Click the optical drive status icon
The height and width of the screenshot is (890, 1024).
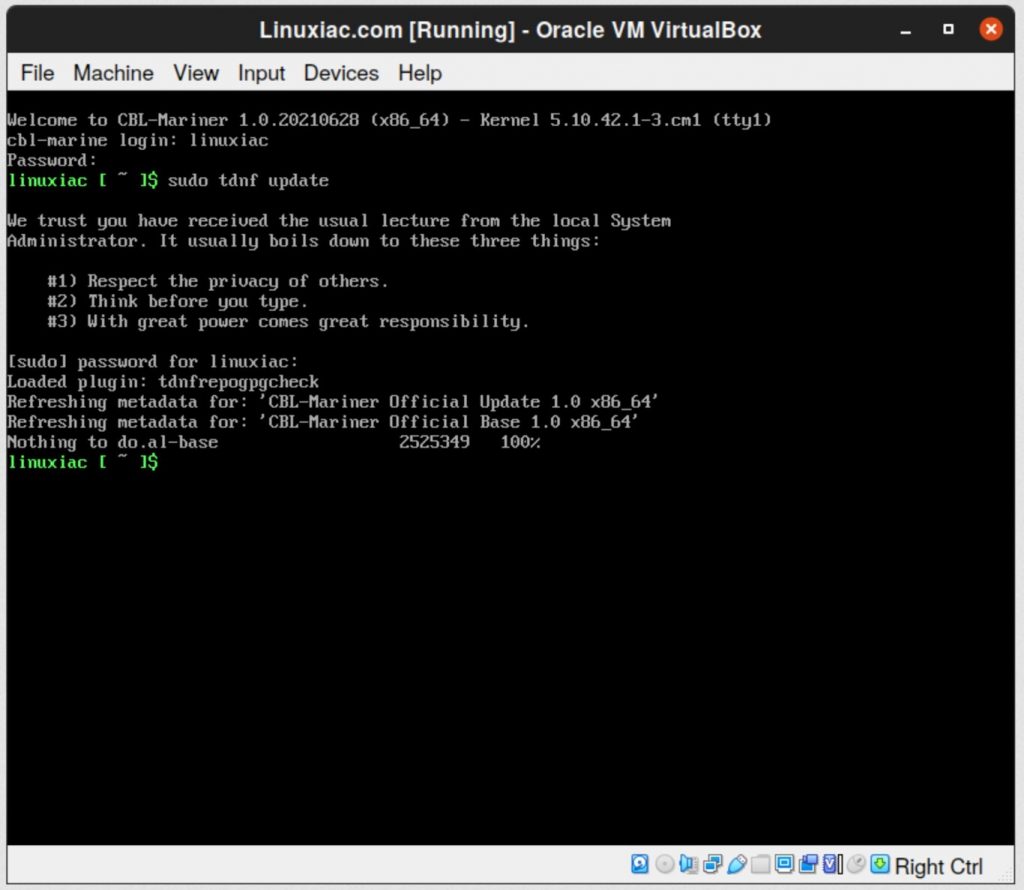[663, 864]
